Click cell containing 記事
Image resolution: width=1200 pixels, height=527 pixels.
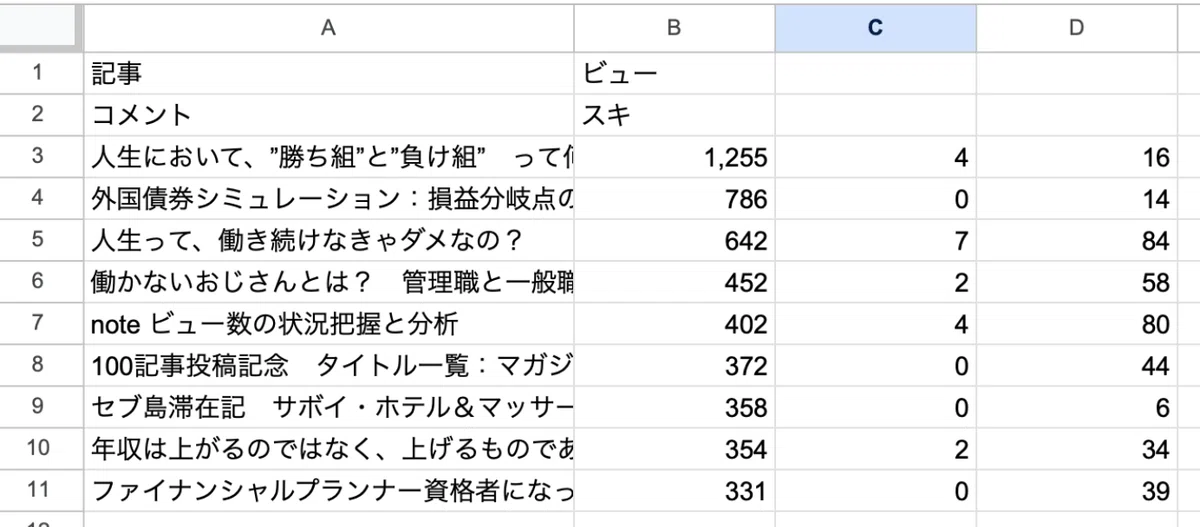328,73
